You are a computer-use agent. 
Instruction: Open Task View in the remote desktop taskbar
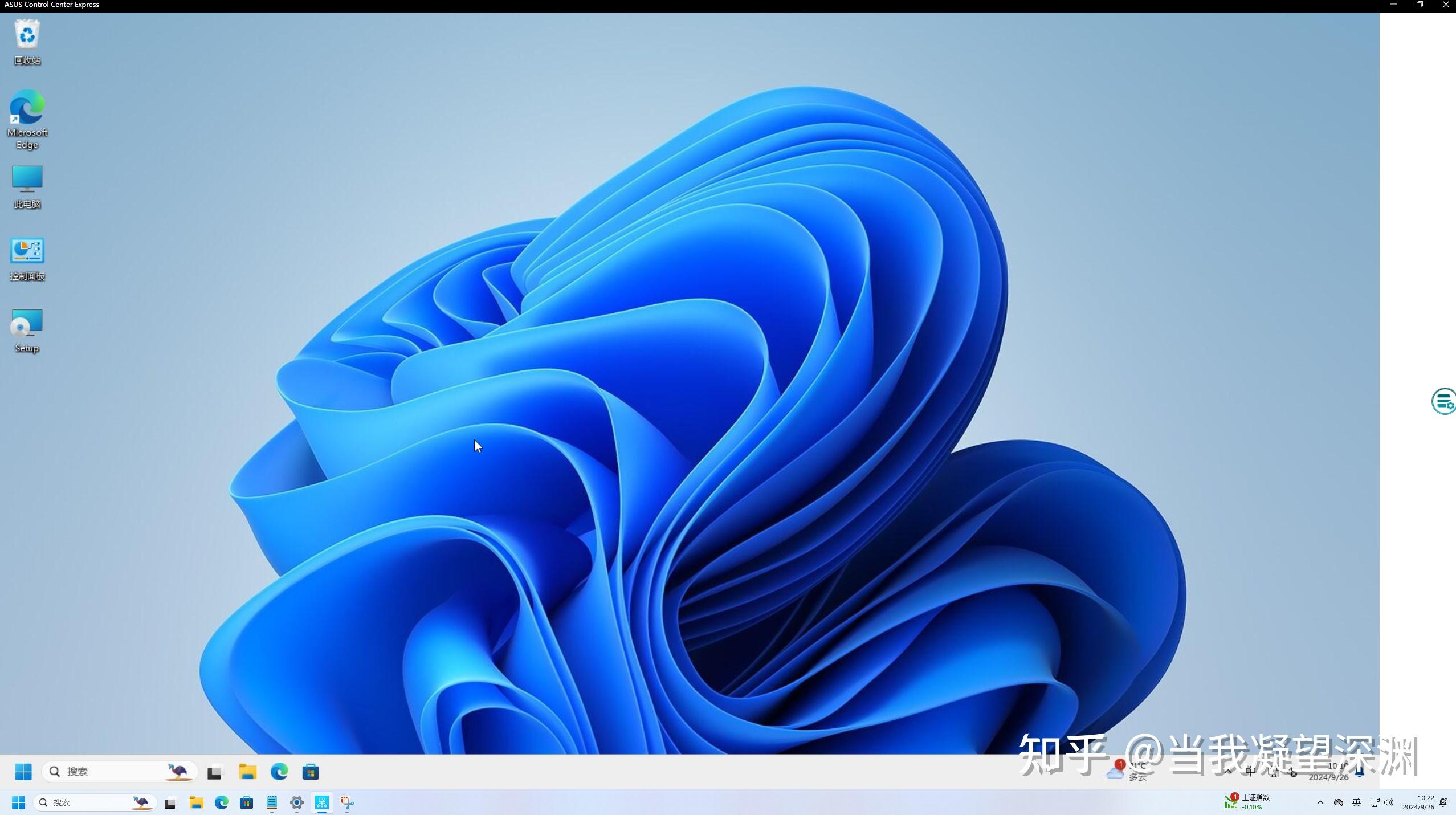[x=214, y=772]
